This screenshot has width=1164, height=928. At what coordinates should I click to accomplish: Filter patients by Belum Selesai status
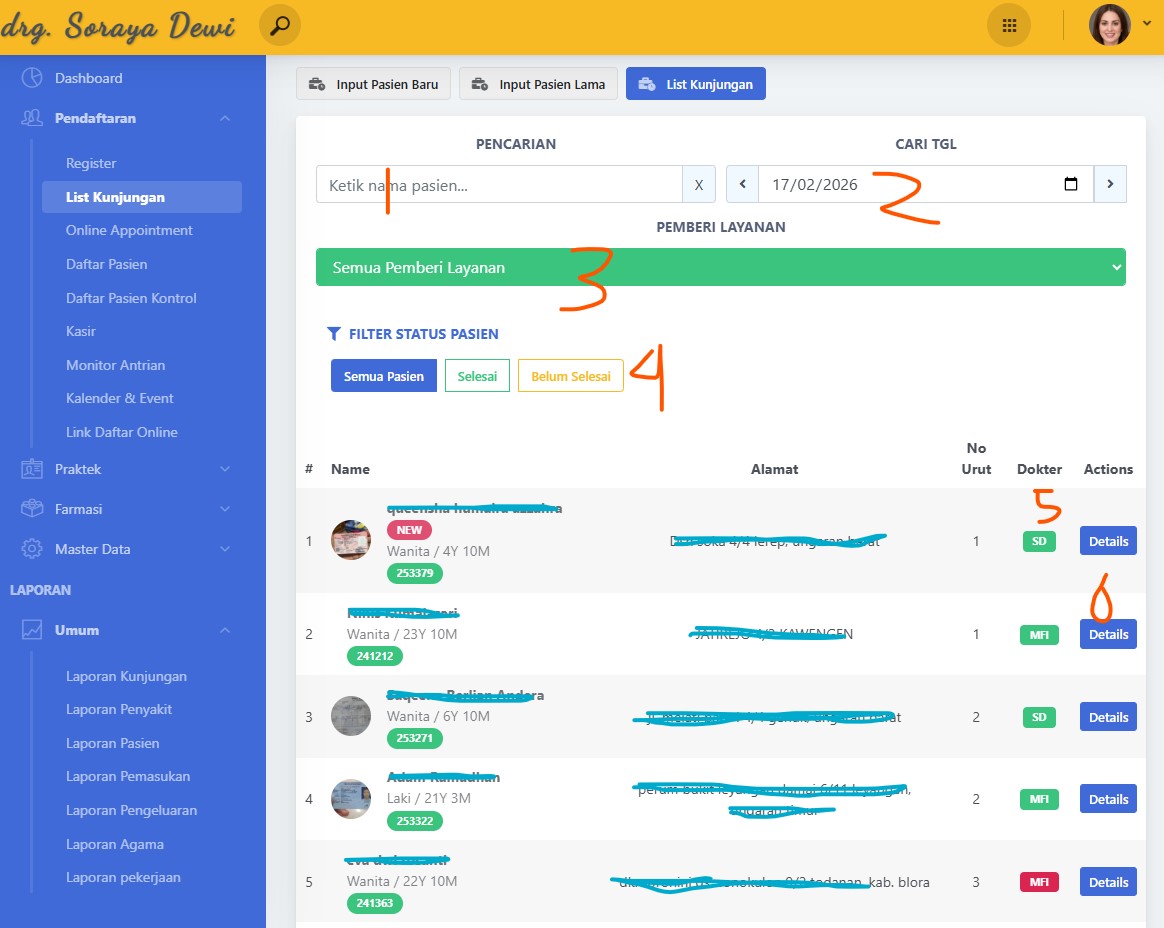pyautogui.click(x=570, y=376)
